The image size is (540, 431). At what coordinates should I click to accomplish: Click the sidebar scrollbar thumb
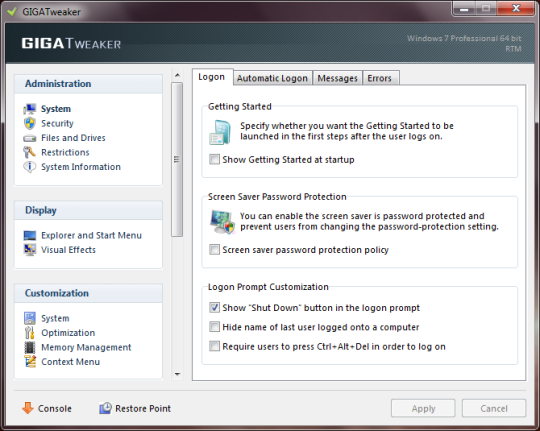(x=177, y=160)
